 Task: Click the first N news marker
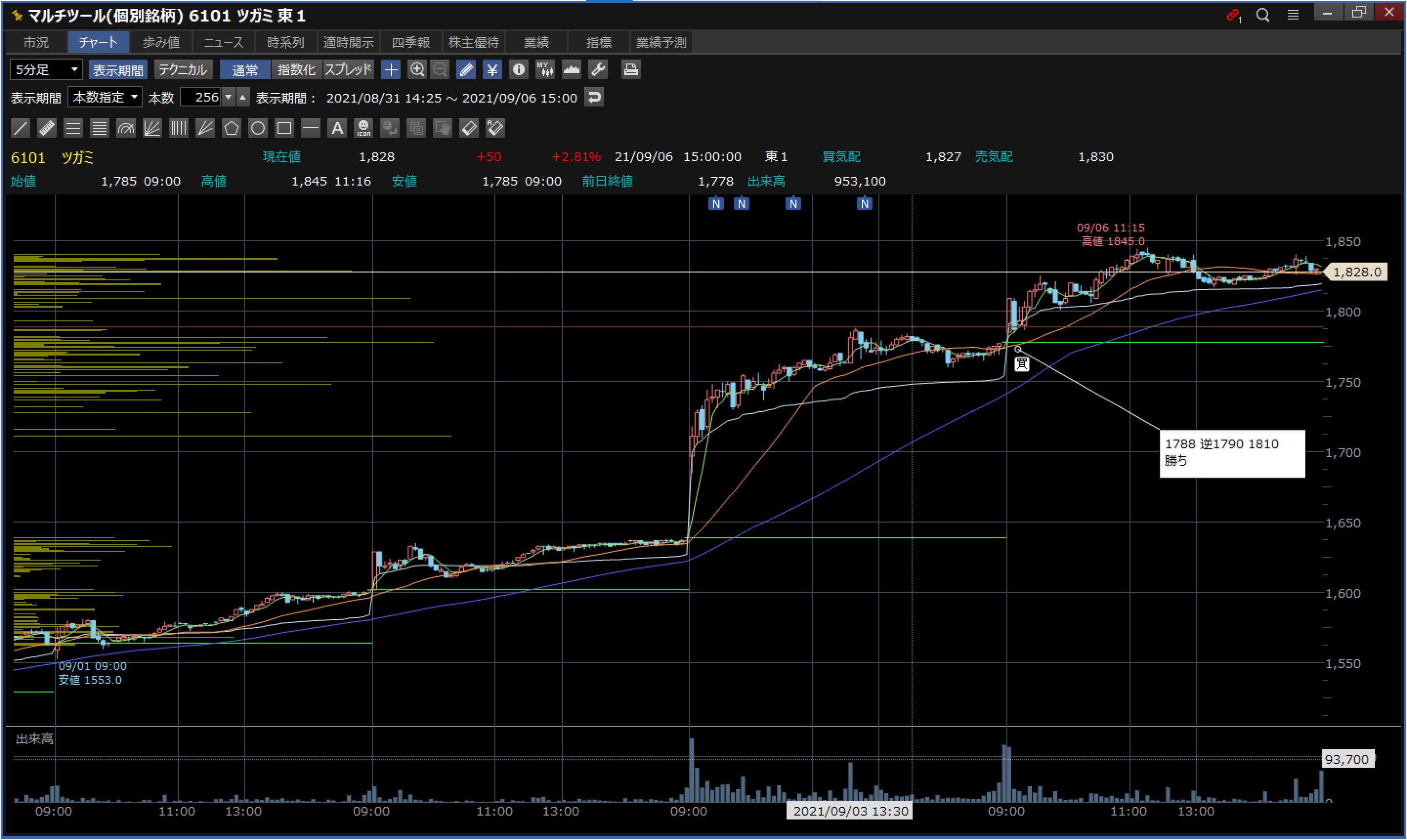click(x=716, y=204)
